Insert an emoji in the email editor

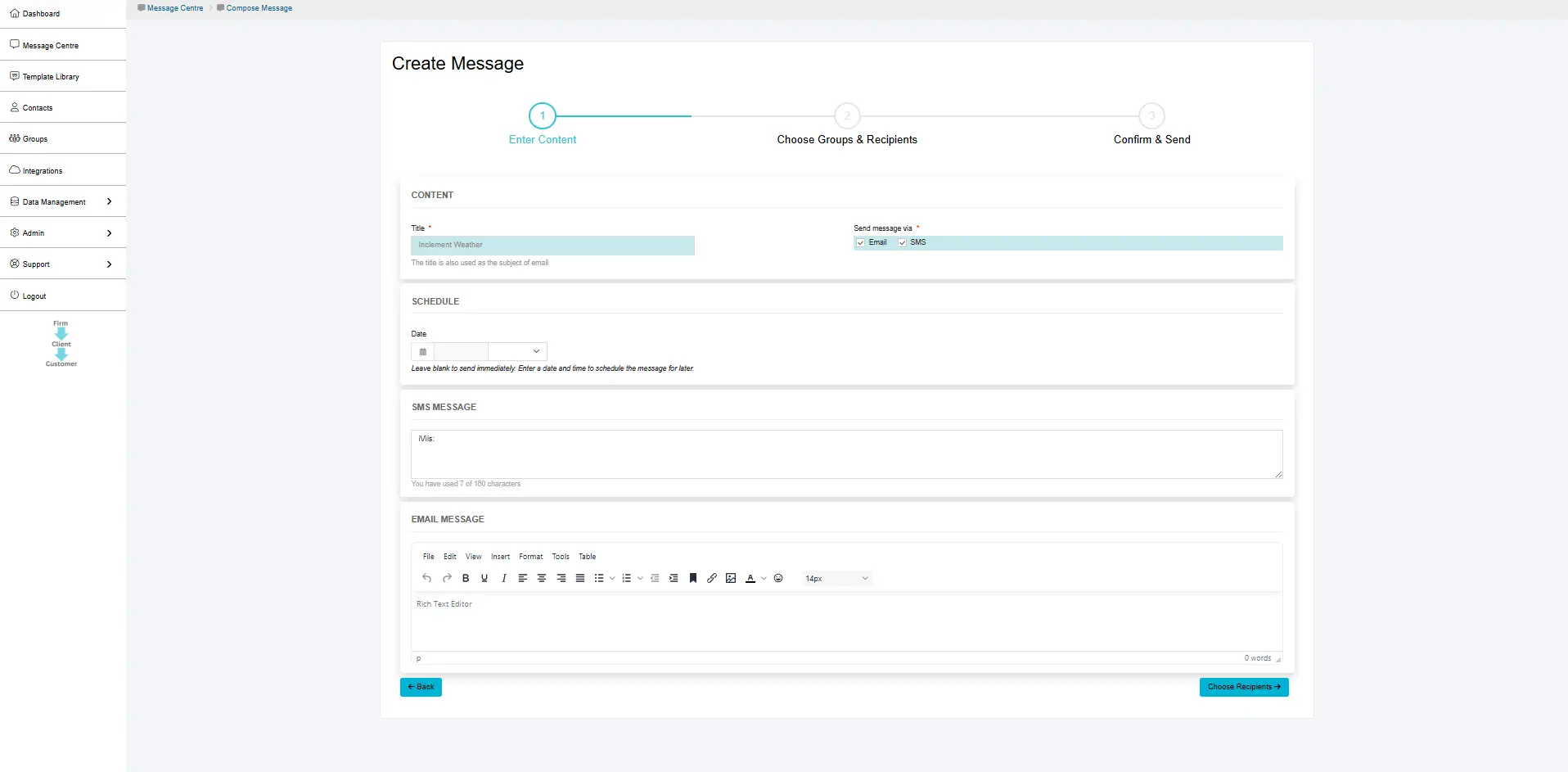pos(777,578)
